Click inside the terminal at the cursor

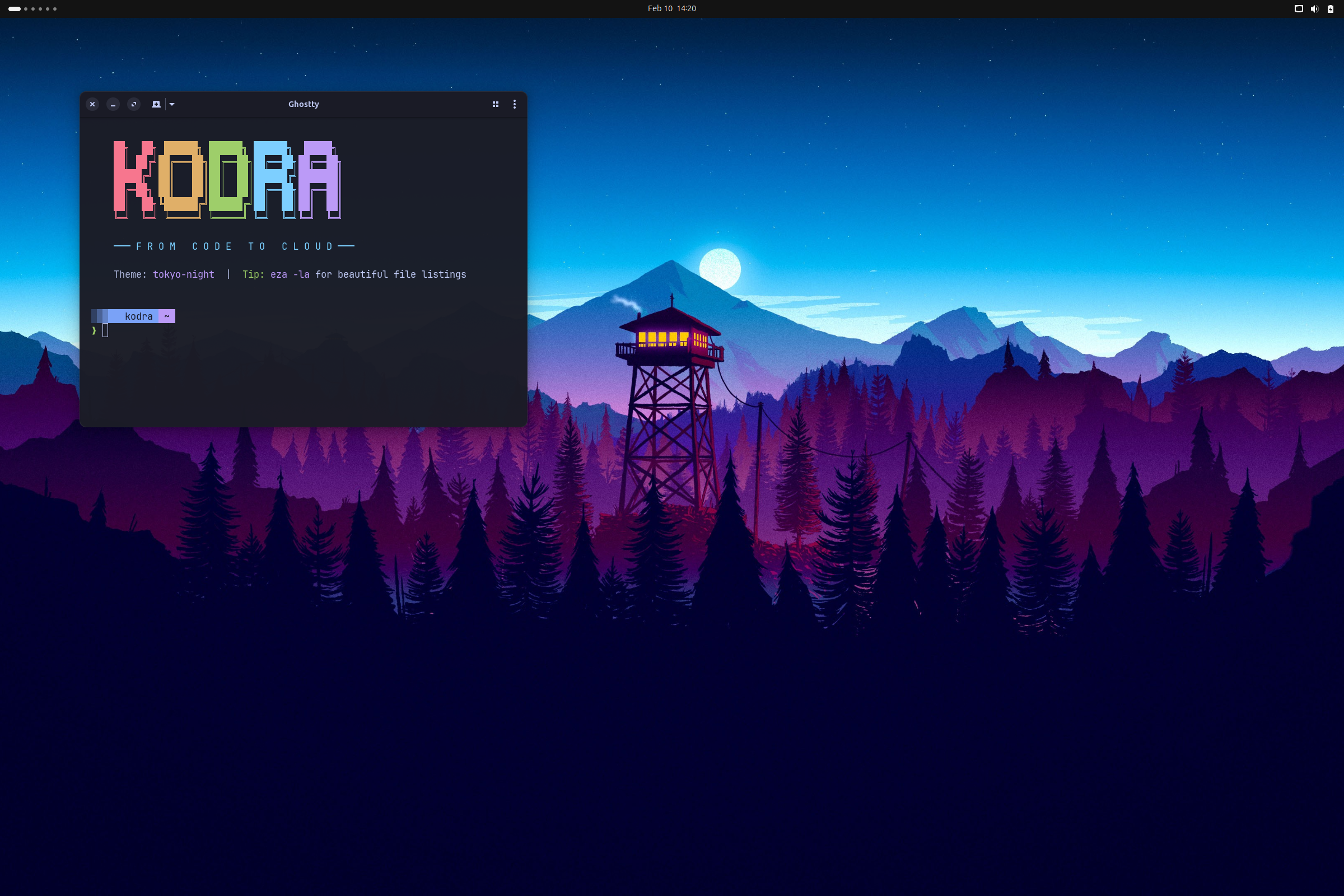click(x=105, y=330)
